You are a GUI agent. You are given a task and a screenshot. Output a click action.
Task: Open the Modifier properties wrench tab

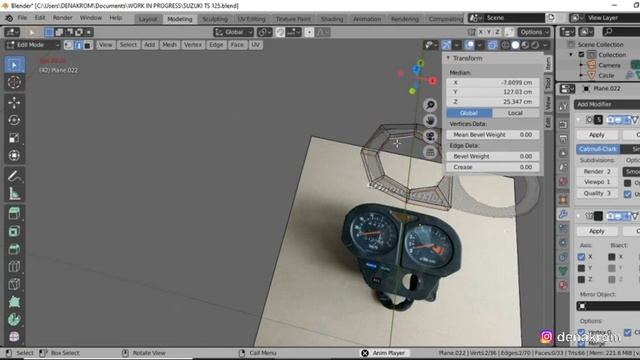[563, 214]
